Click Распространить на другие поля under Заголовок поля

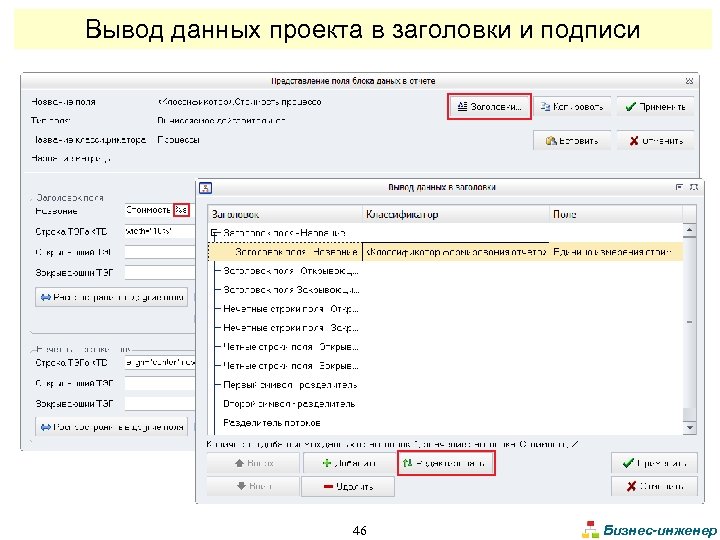(112, 297)
